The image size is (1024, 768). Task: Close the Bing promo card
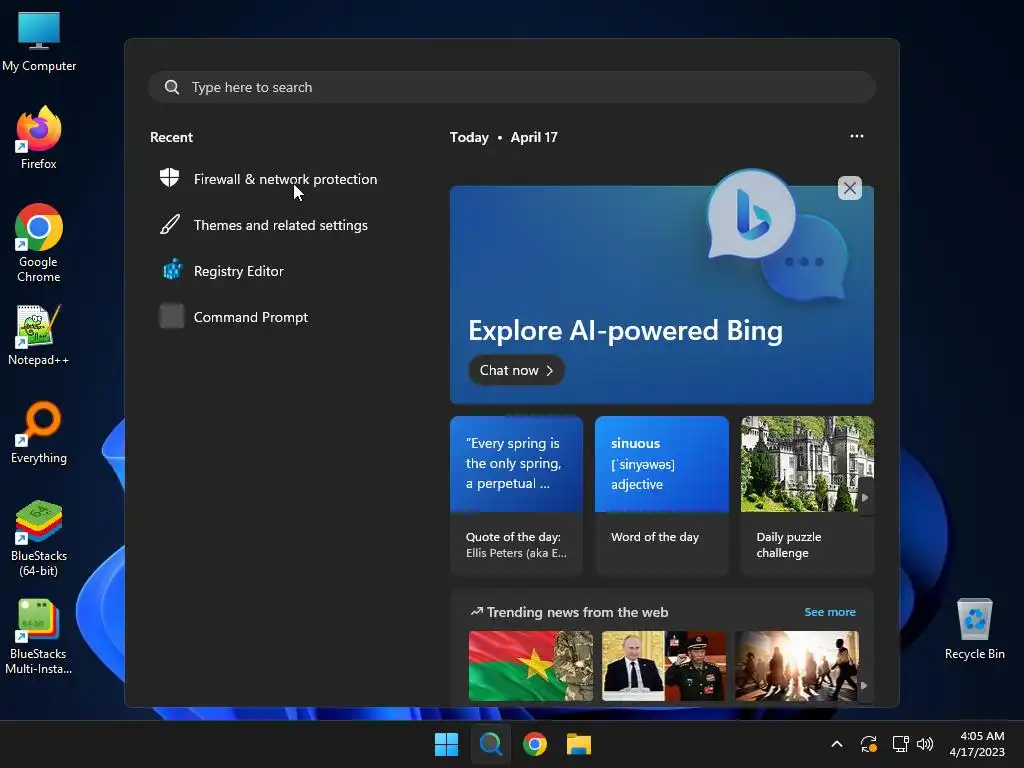click(x=850, y=188)
